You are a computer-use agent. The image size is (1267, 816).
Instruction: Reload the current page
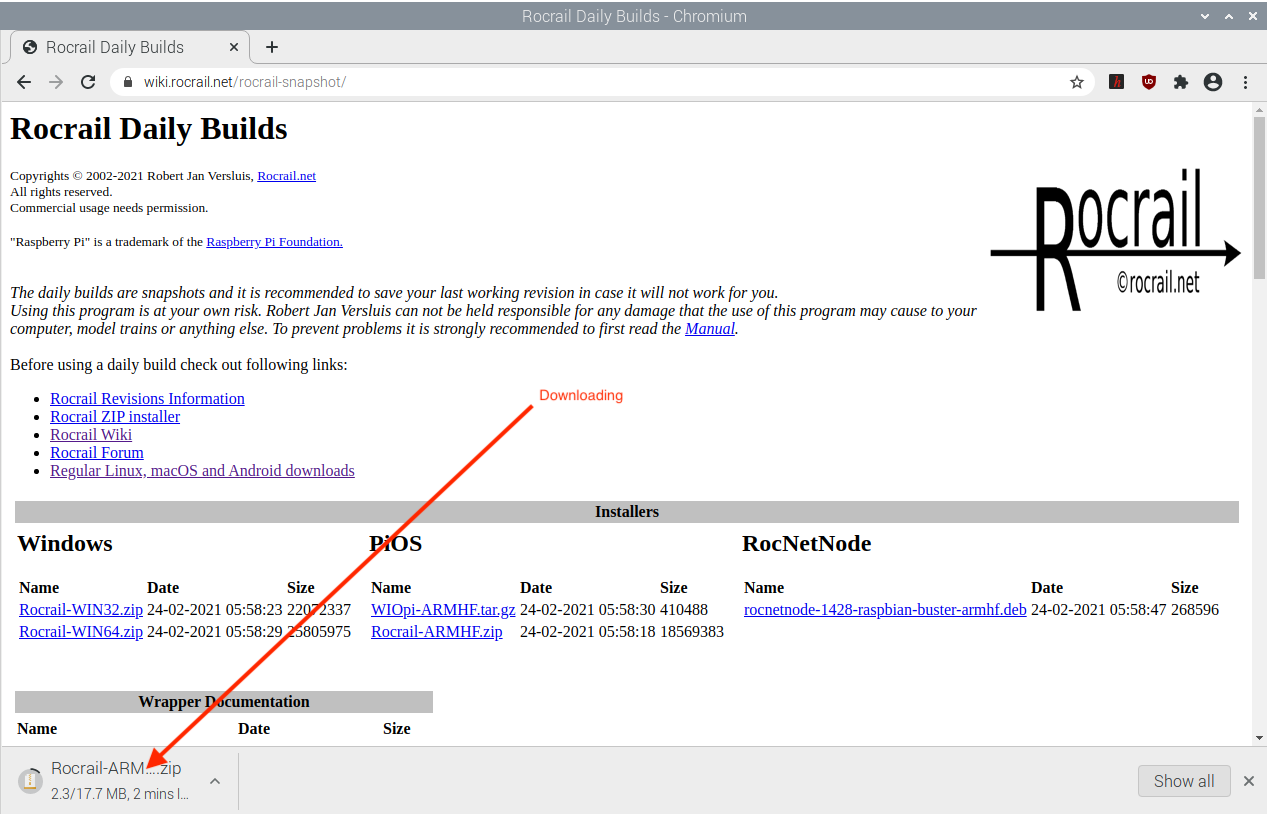point(88,82)
